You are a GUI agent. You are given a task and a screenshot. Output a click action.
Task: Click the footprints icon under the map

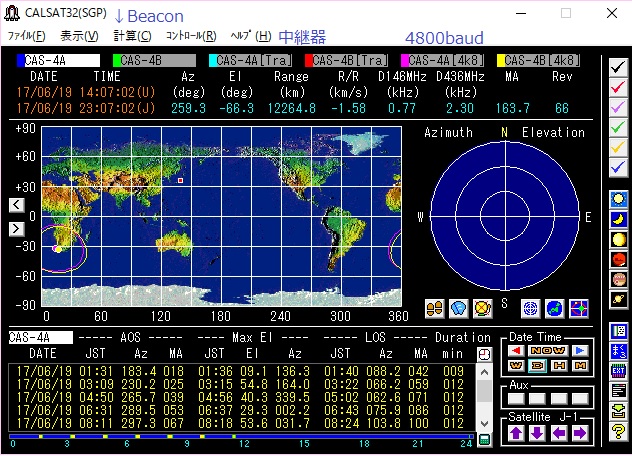tap(435, 307)
